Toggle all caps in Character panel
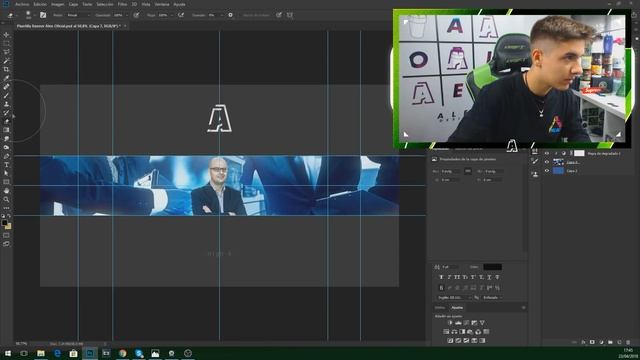This screenshot has height=360, width=640. pos(457,277)
